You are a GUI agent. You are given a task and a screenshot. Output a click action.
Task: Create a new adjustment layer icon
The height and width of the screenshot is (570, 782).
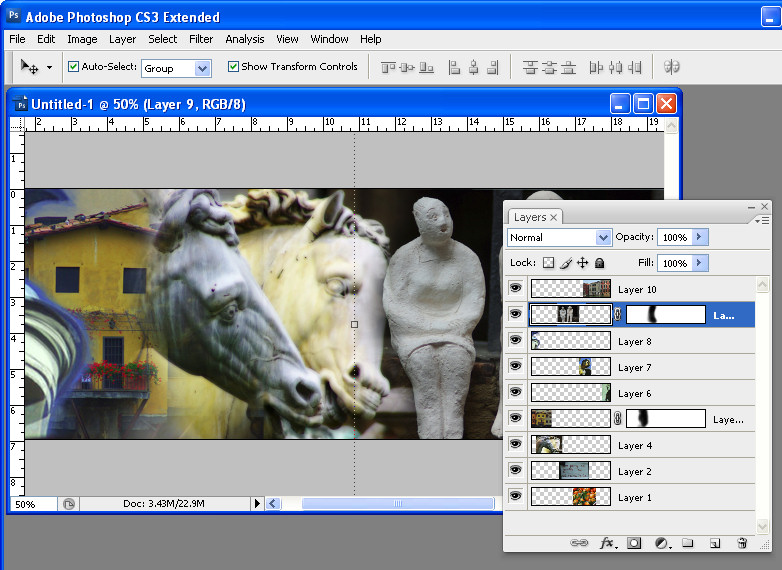pos(662,543)
